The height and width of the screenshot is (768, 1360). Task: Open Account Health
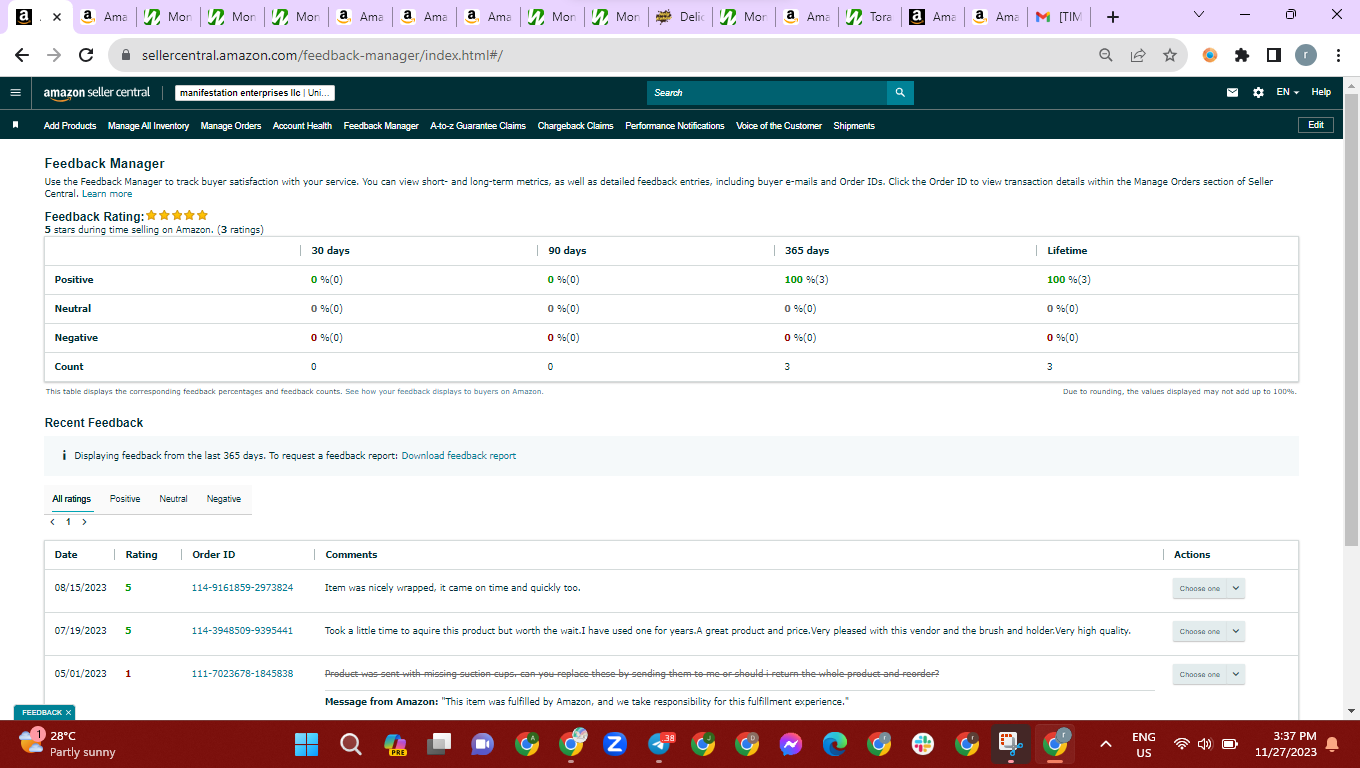tap(302, 126)
